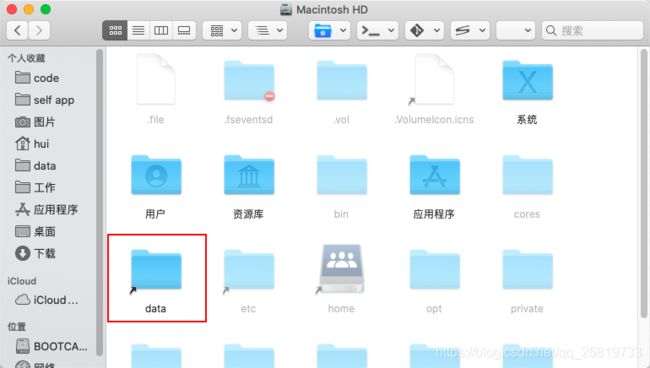Open the Sublime-style S toolbar dropdown
This screenshot has width=650, height=368.
470,31
